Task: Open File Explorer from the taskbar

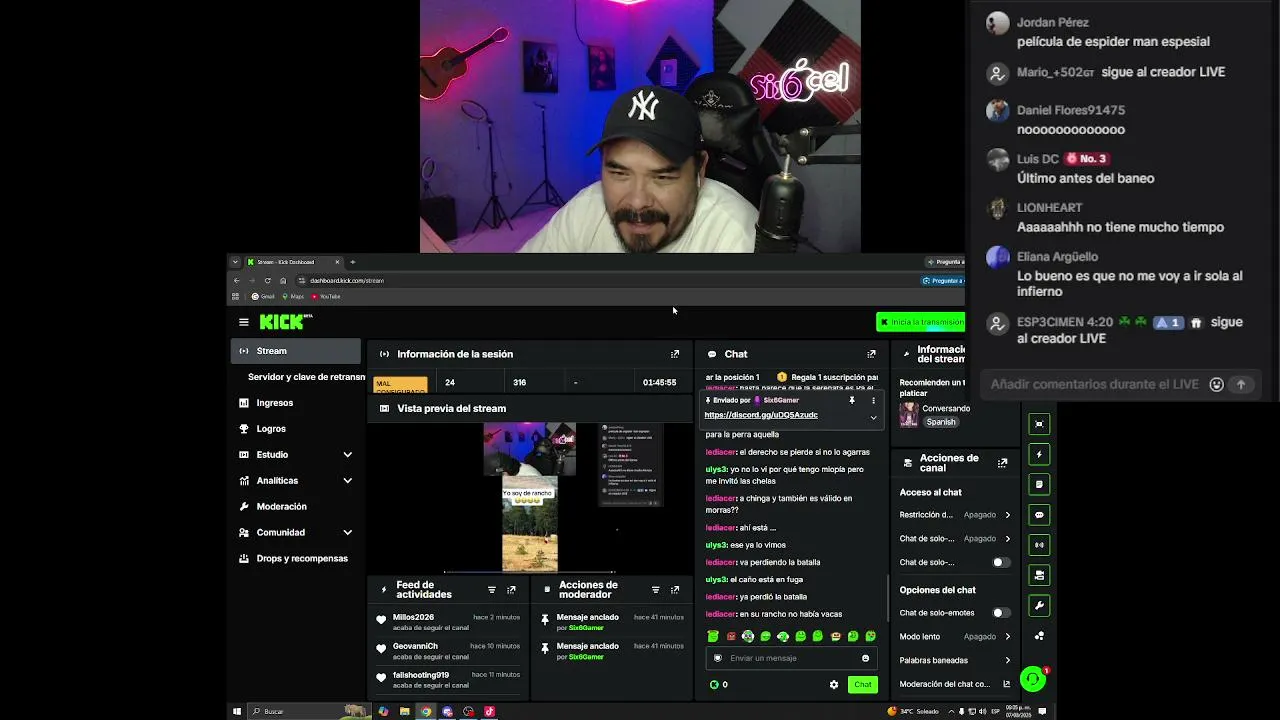Action: pos(404,712)
